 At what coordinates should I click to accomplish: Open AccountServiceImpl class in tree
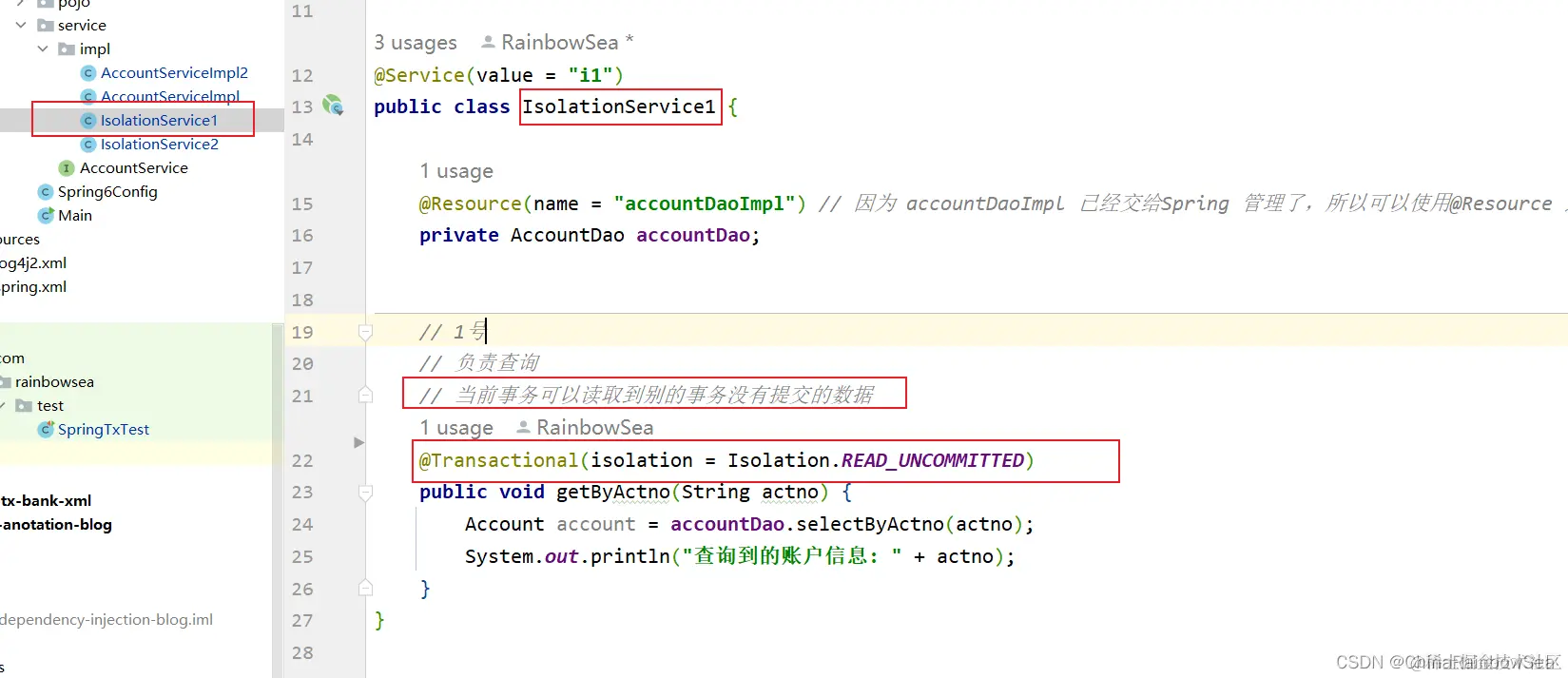(x=170, y=96)
